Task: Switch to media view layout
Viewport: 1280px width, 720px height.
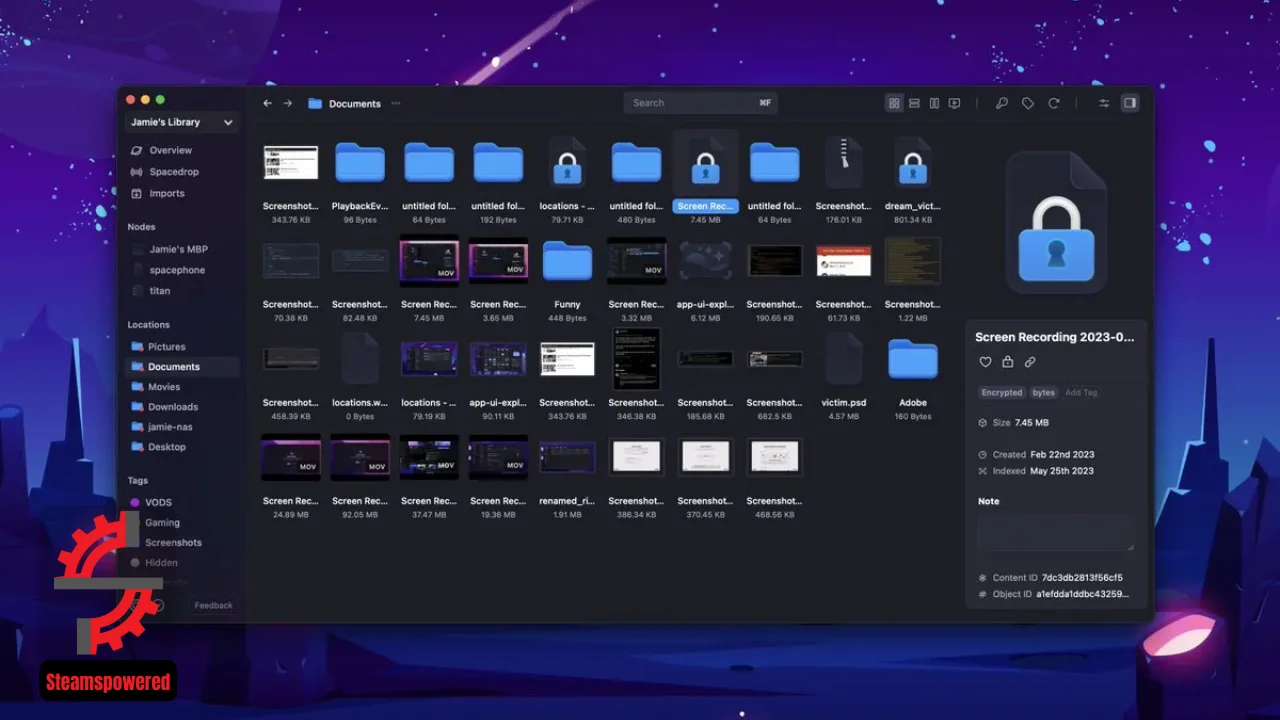Action: pos(954,103)
